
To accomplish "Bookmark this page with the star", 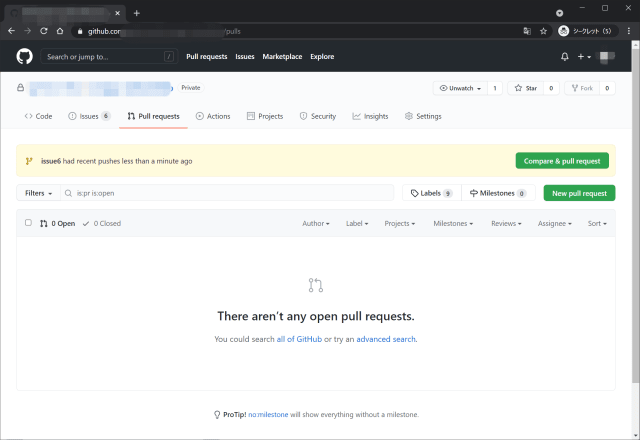I will pos(543,31).
